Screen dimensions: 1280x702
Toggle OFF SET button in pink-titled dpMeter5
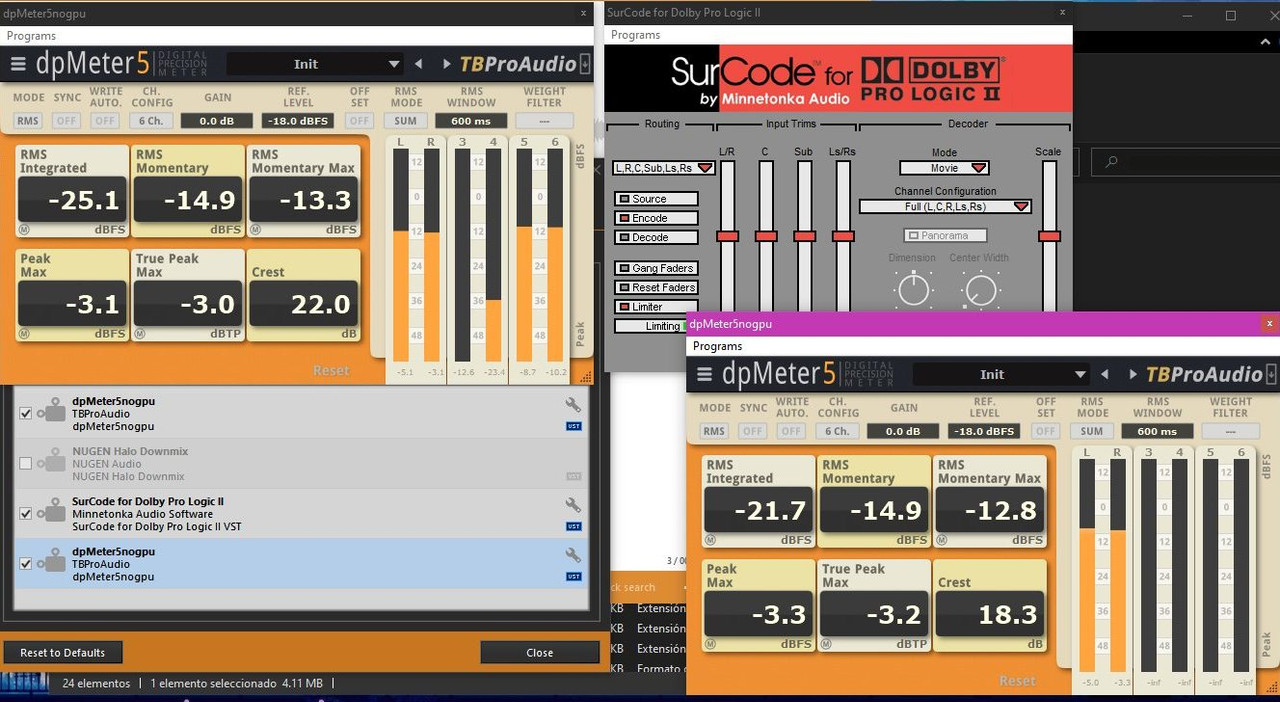(1045, 431)
